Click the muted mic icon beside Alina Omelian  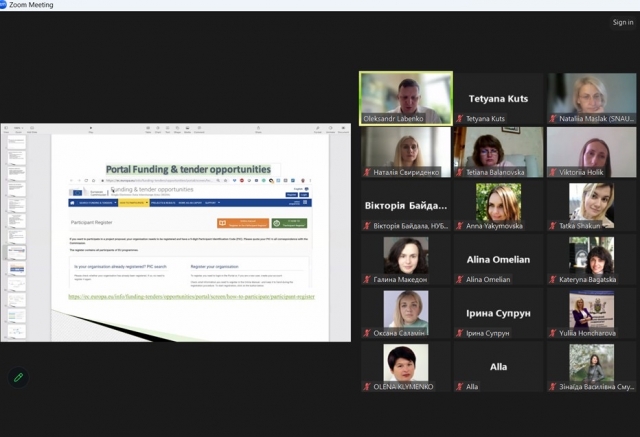coord(460,280)
